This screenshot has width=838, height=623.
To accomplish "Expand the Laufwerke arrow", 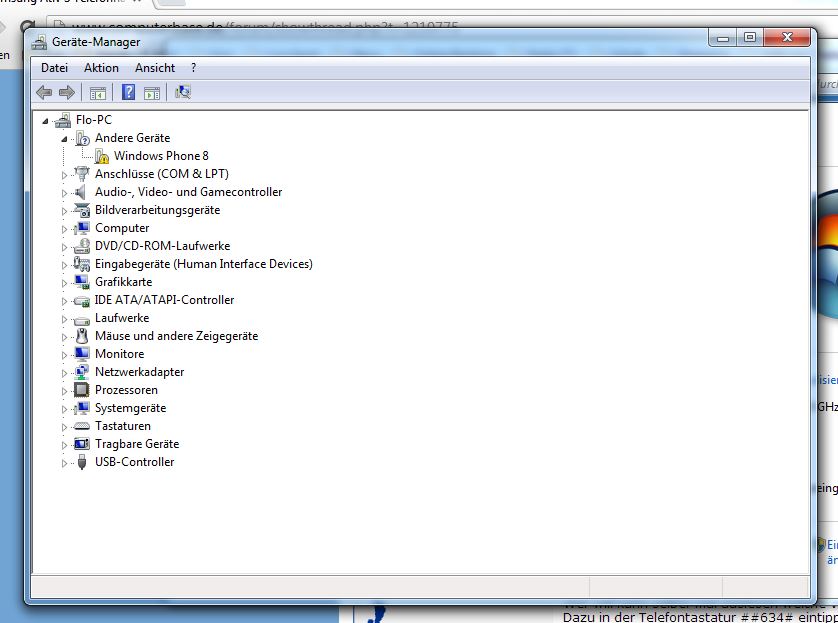I will pos(64,320).
